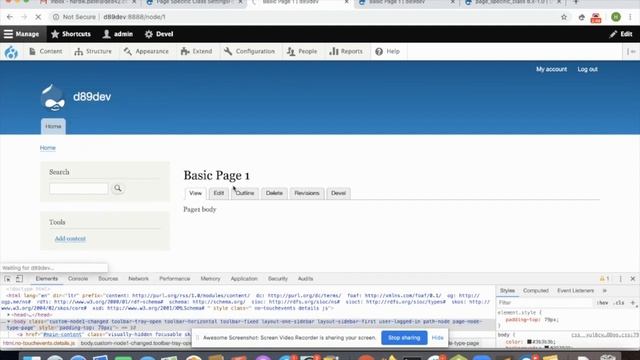Viewport: 640px width, 360px height.
Task: Click the search magnifier button
Action: [x=118, y=188]
